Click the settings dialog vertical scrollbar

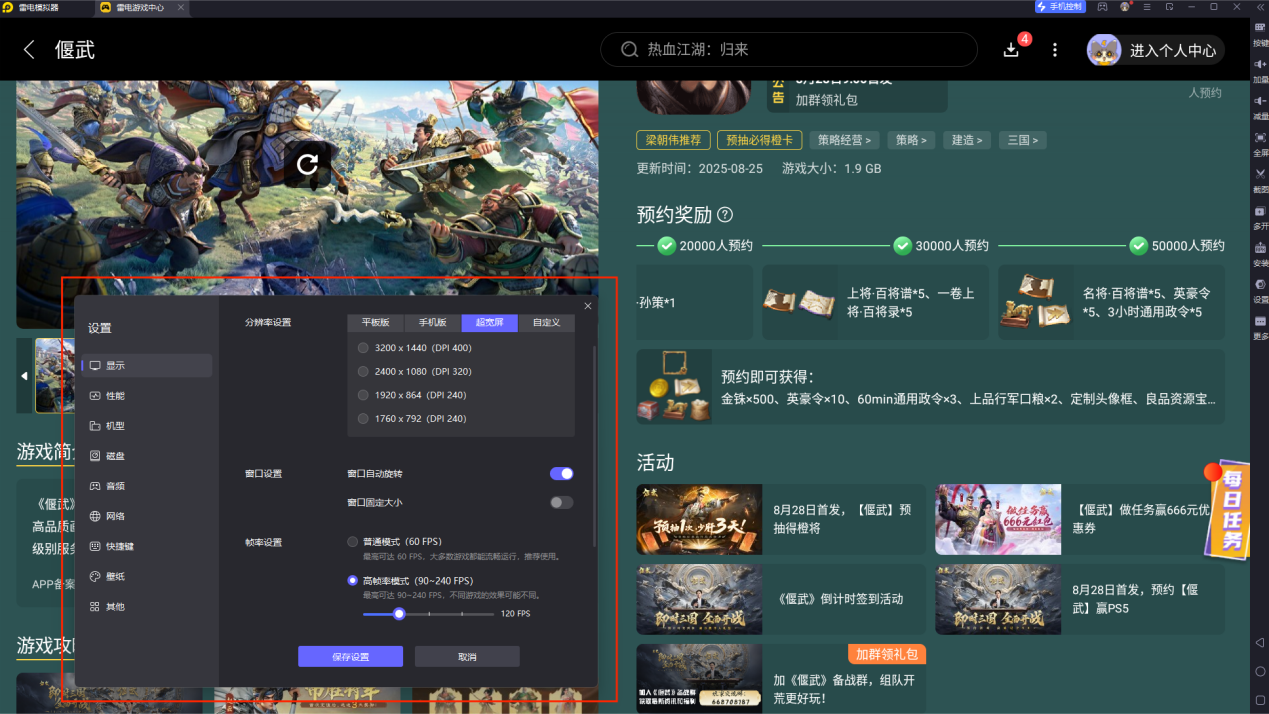tap(594, 445)
